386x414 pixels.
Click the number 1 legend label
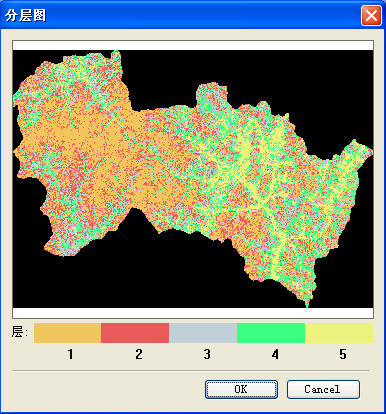(70, 354)
